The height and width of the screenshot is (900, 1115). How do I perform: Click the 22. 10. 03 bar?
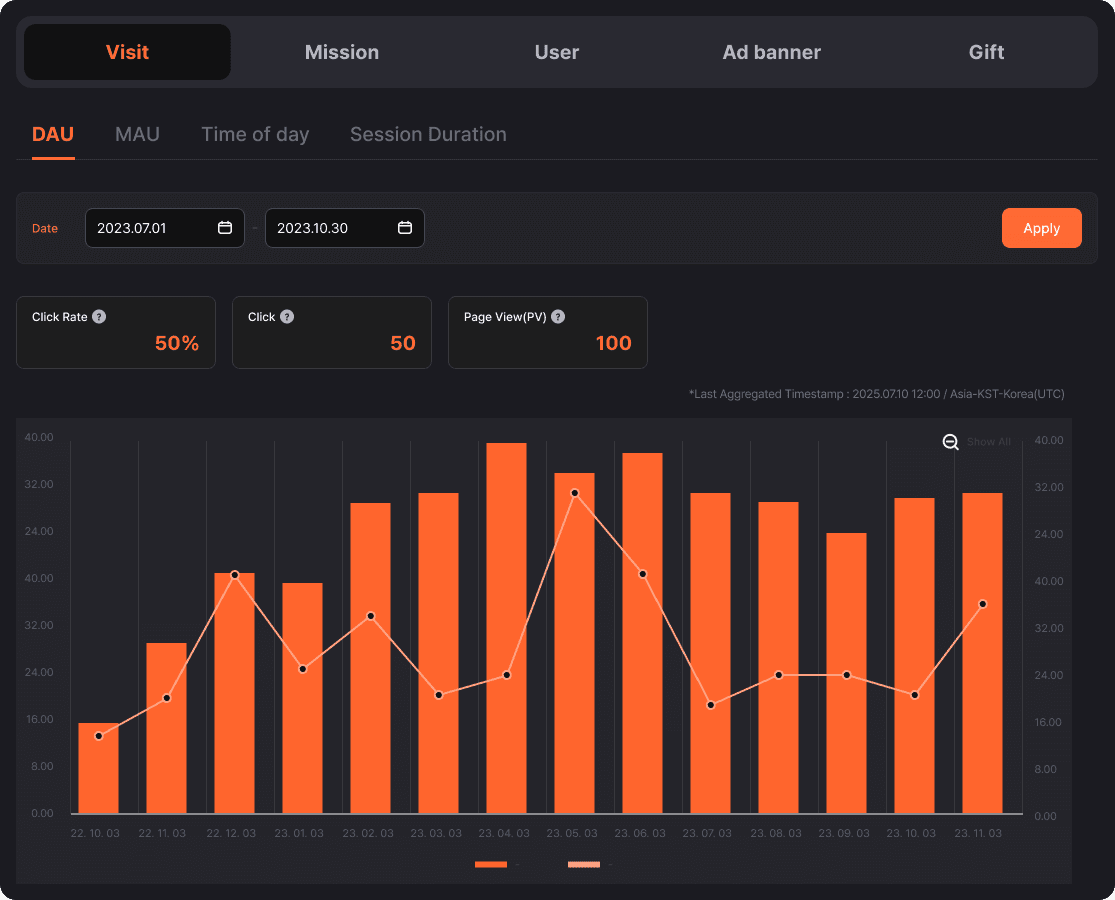[98, 768]
